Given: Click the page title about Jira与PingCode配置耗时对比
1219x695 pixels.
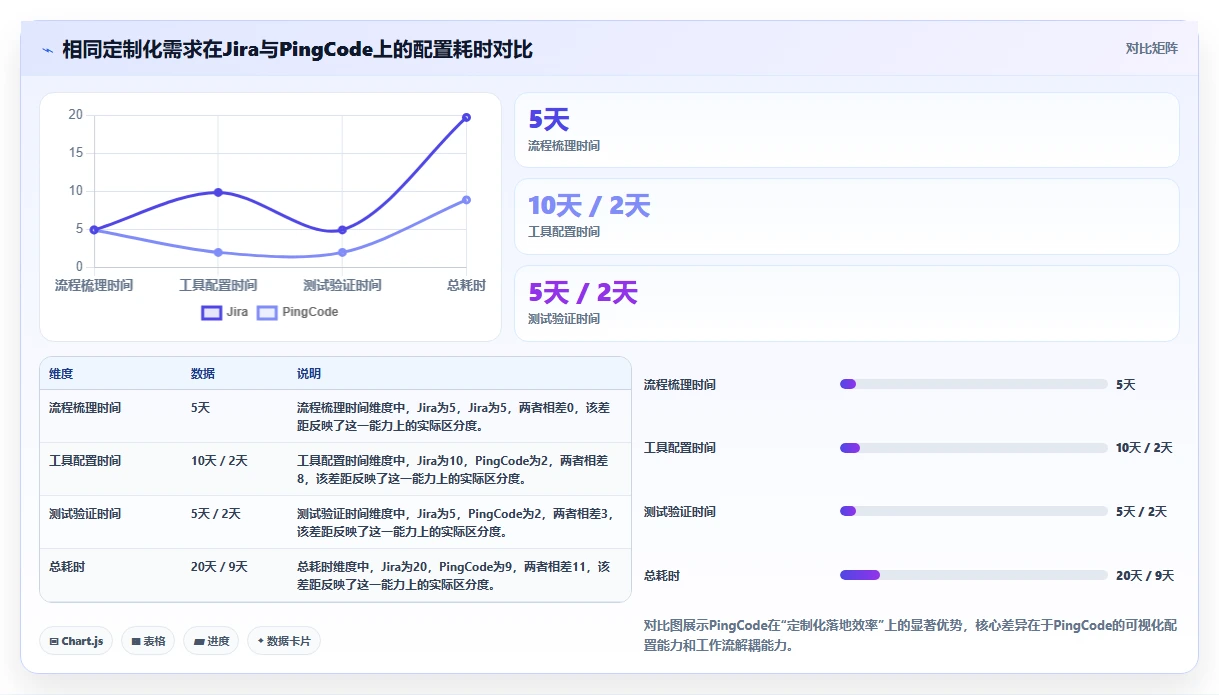Looking at the screenshot, I should (x=298, y=50).
